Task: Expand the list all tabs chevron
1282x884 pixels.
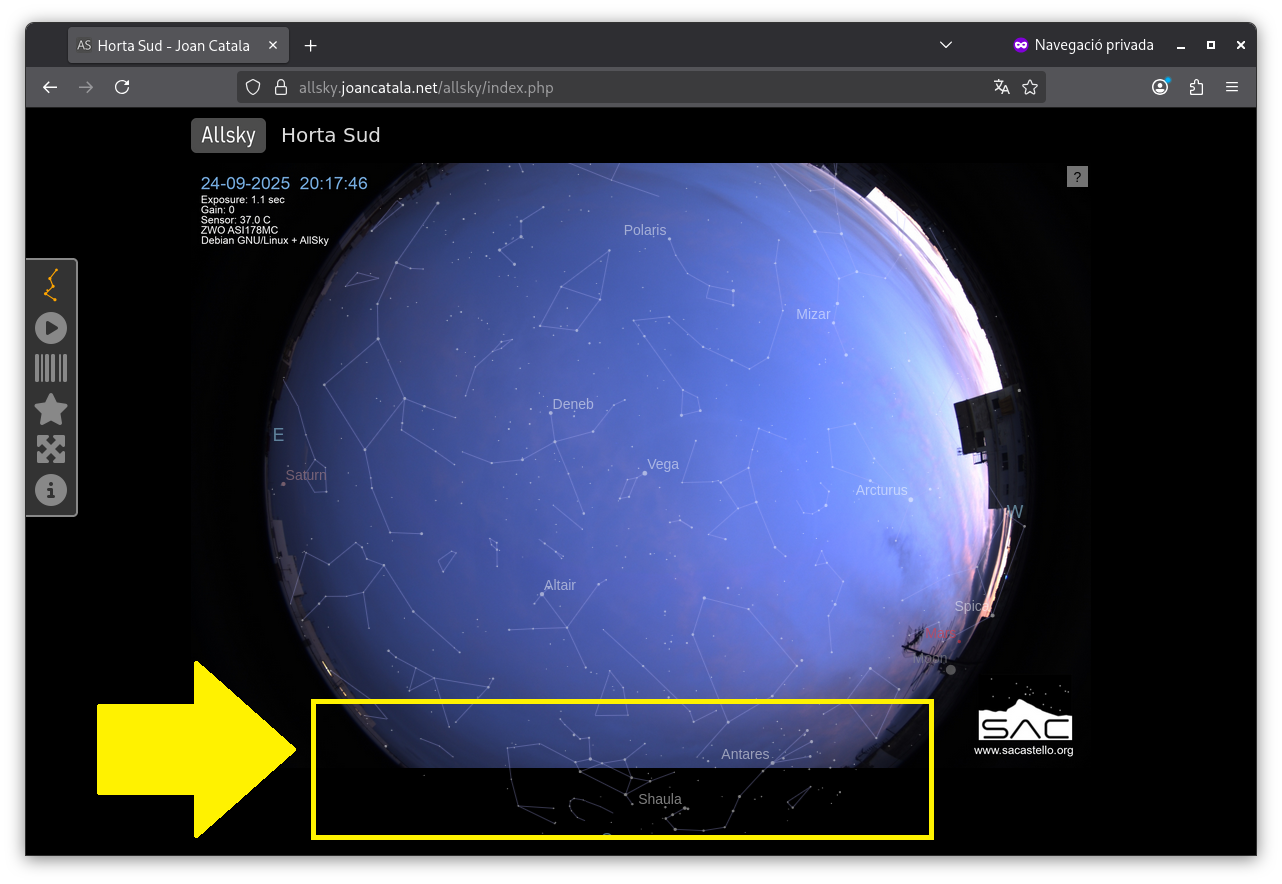Action: click(x=946, y=45)
